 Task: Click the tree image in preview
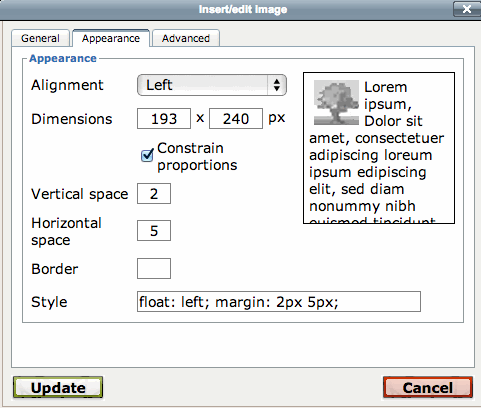(336, 103)
